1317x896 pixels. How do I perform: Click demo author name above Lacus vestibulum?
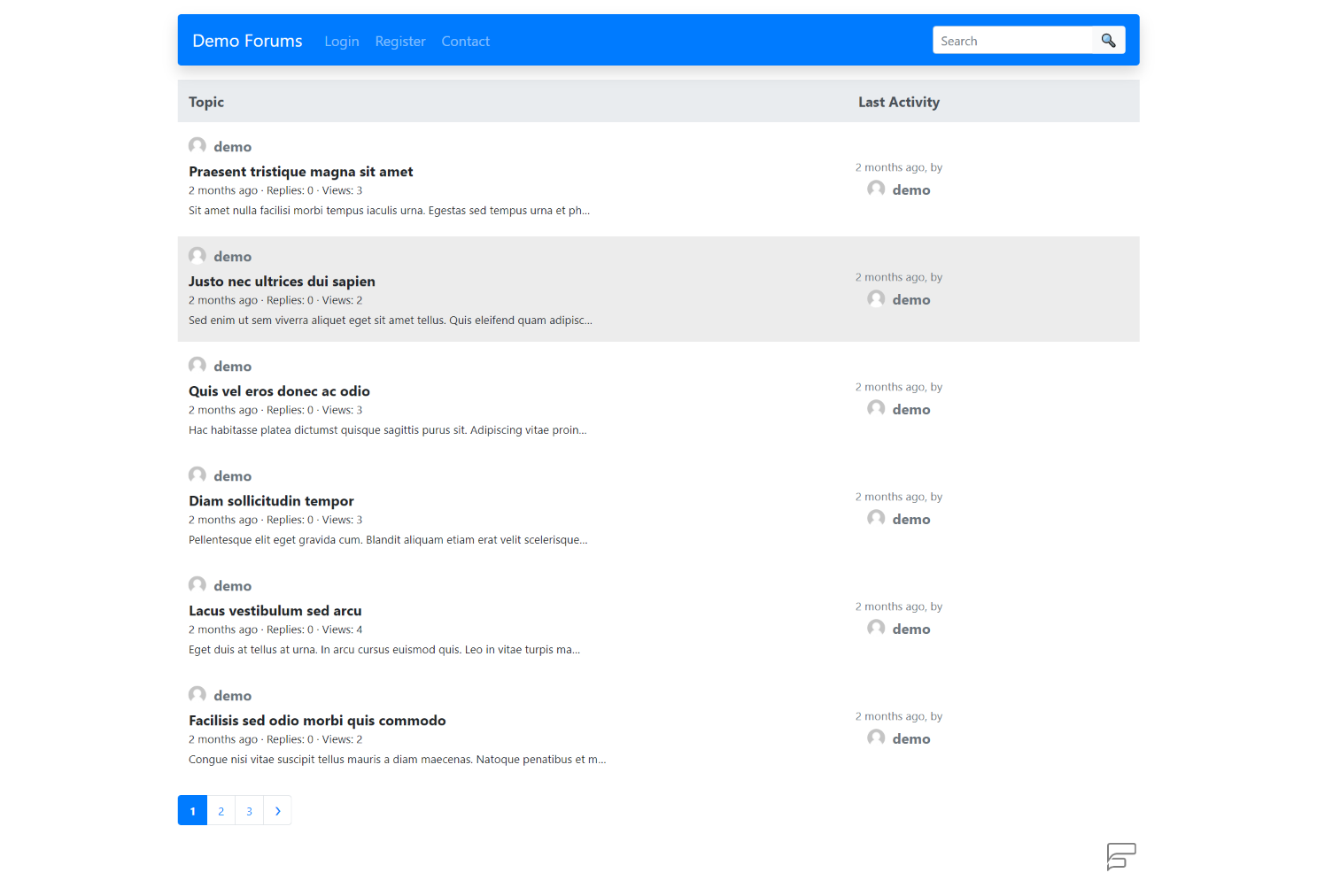pyautogui.click(x=233, y=586)
